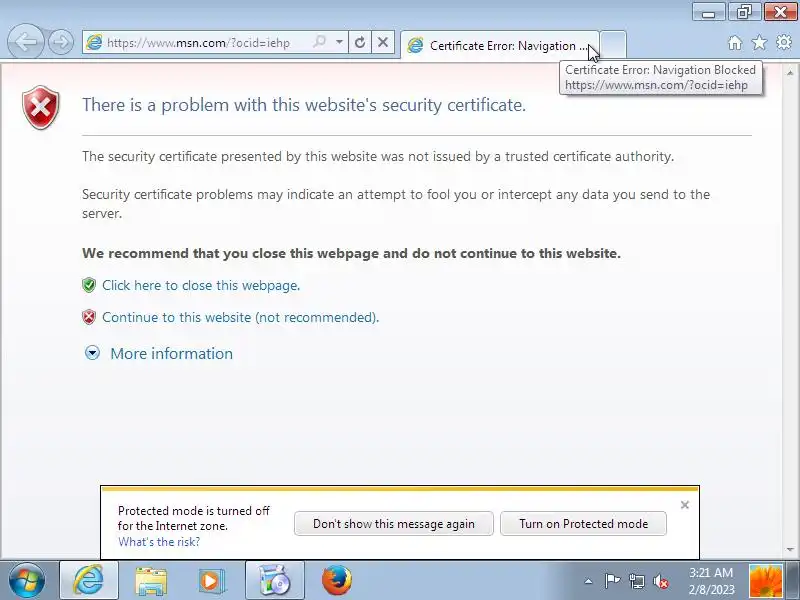The height and width of the screenshot is (600, 800).
Task: Open Tools menu via gear icon
Action: pos(784,43)
